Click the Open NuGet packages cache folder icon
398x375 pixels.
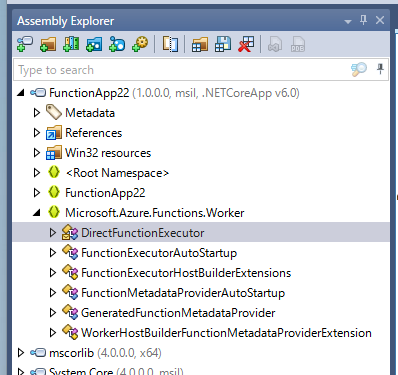[x=94, y=44]
